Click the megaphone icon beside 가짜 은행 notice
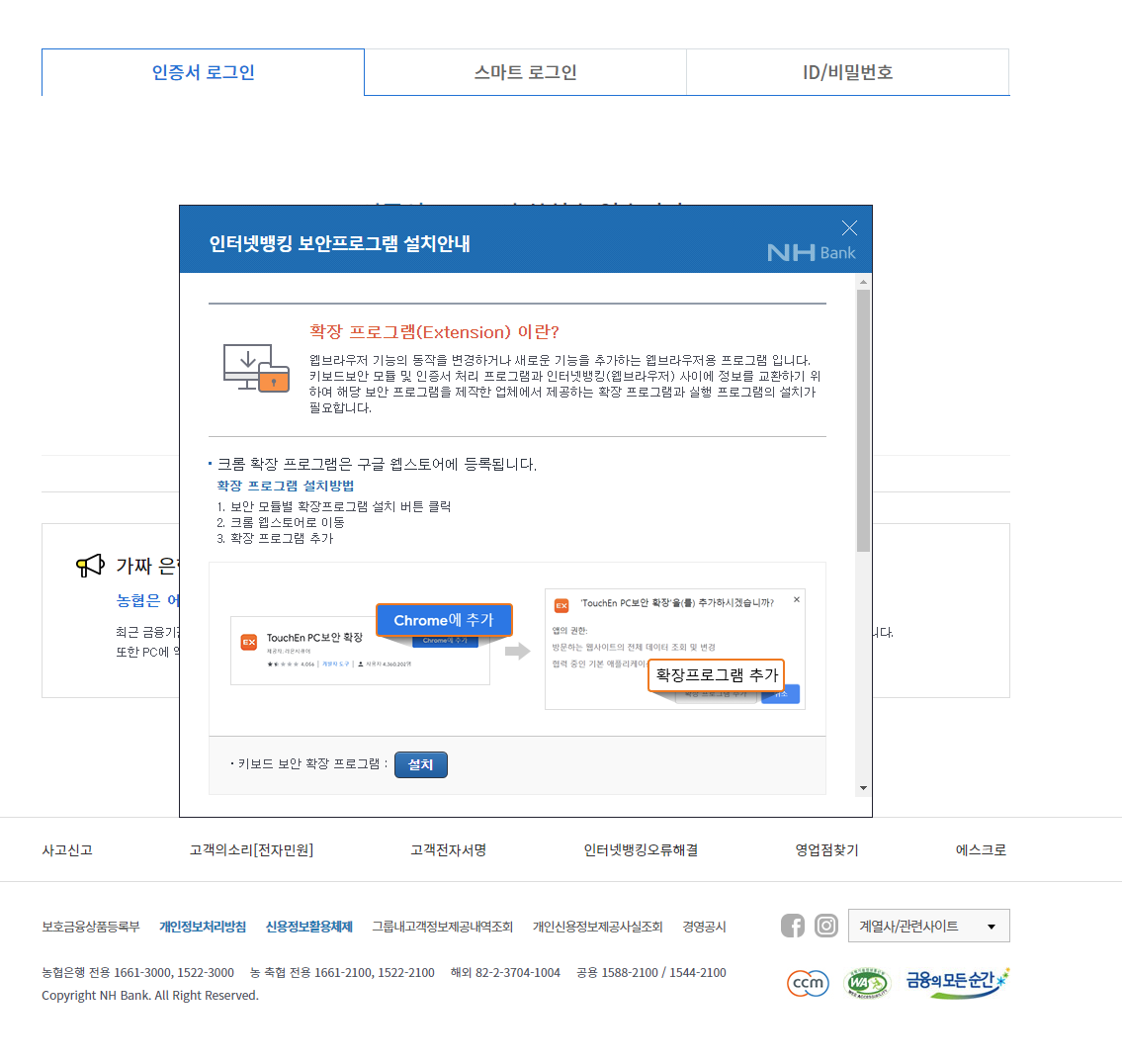1122x1064 pixels. click(x=89, y=564)
